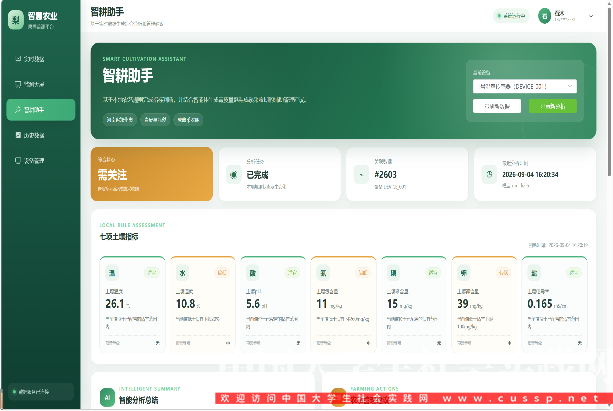This screenshot has height=411, width=613.
Task: Click the 智慧农业 logo icon
Action: pos(16,20)
